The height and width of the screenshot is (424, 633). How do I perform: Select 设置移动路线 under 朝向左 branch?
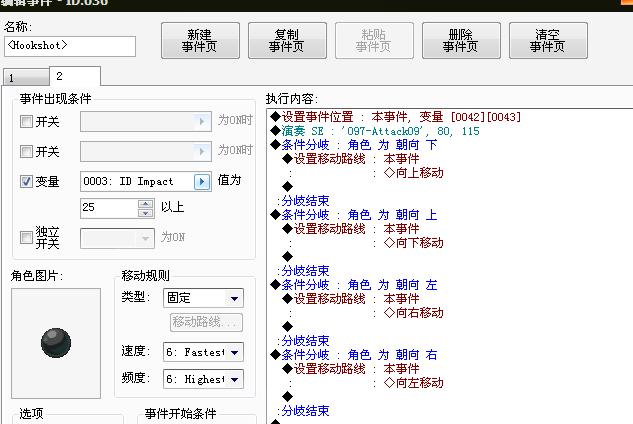pyautogui.click(x=351, y=299)
